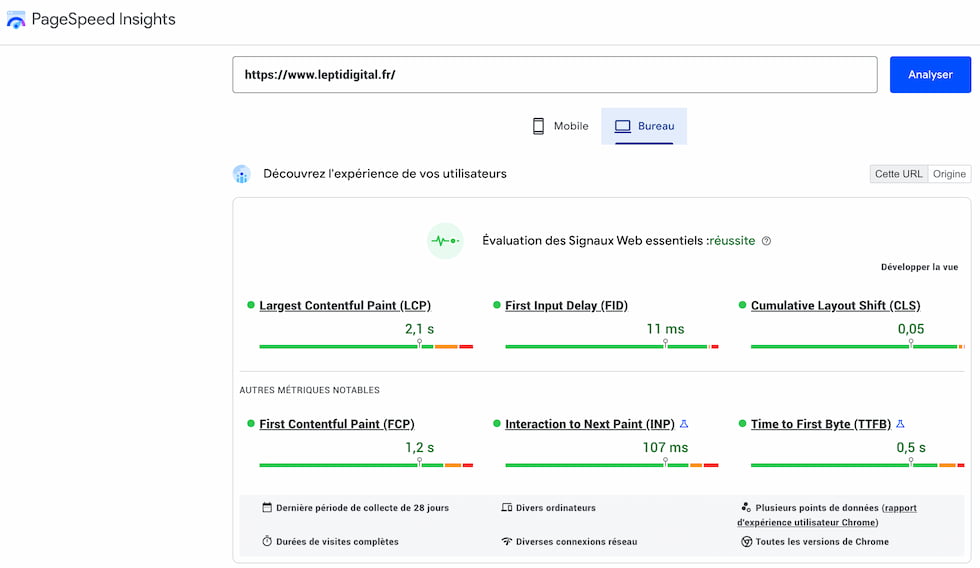Click the calendar icon for collecte period
The width and height of the screenshot is (980, 568).
tap(267, 507)
